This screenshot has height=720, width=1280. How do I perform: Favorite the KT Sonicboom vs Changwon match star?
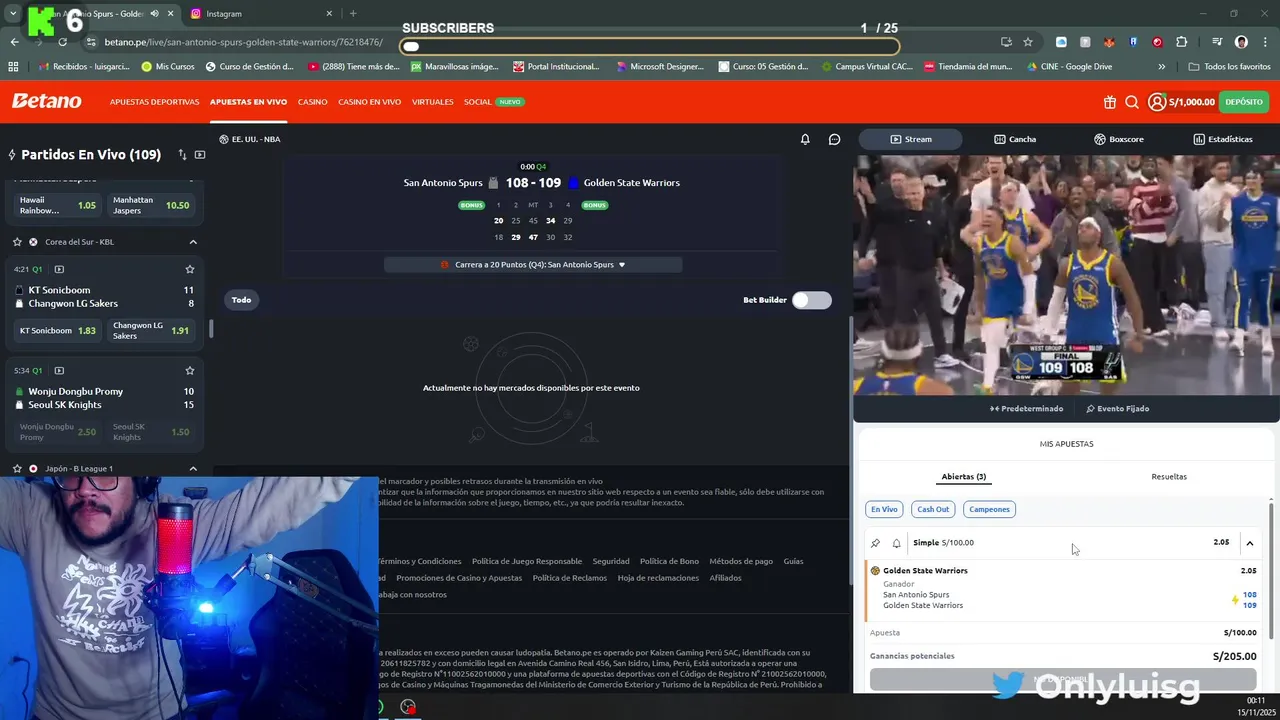point(189,269)
